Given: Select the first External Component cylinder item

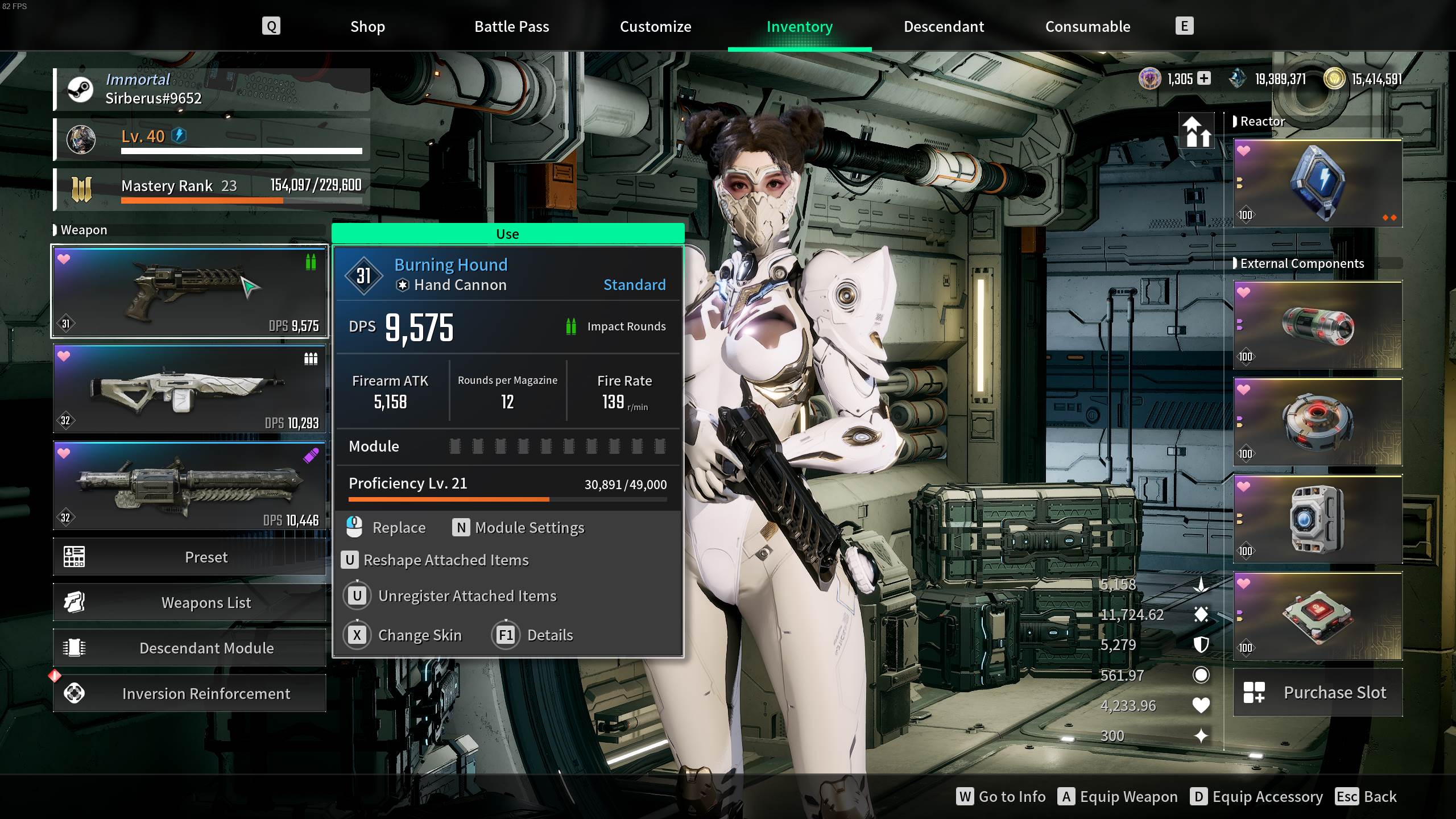Looking at the screenshot, I should tap(1318, 325).
